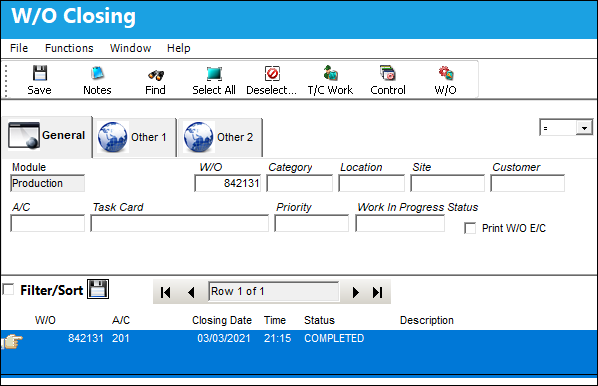The image size is (598, 386).
Task: Click the Task Card input field
Action: [179, 224]
